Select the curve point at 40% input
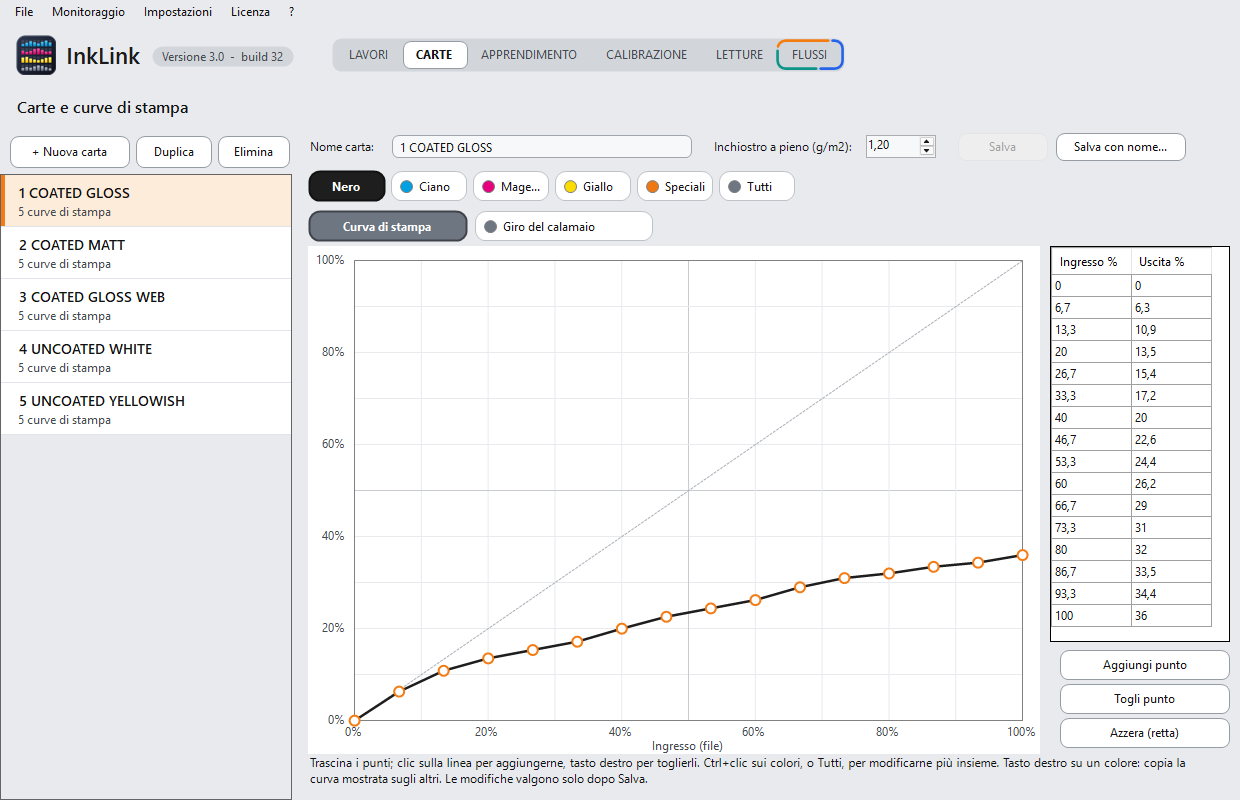Image resolution: width=1240 pixels, height=800 pixels. [x=621, y=628]
